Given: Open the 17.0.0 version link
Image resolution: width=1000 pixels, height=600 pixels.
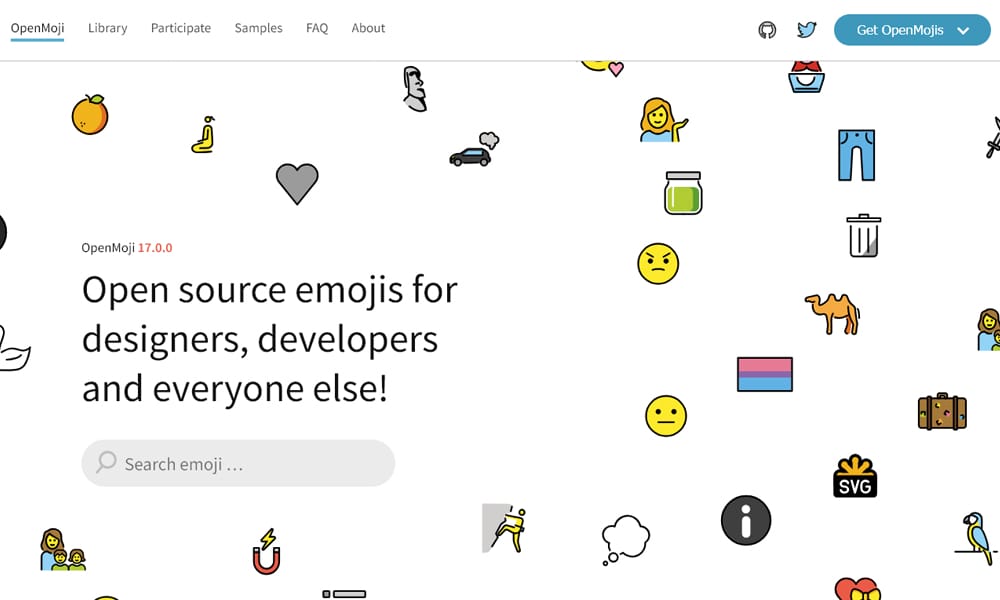Looking at the screenshot, I should click(x=155, y=247).
